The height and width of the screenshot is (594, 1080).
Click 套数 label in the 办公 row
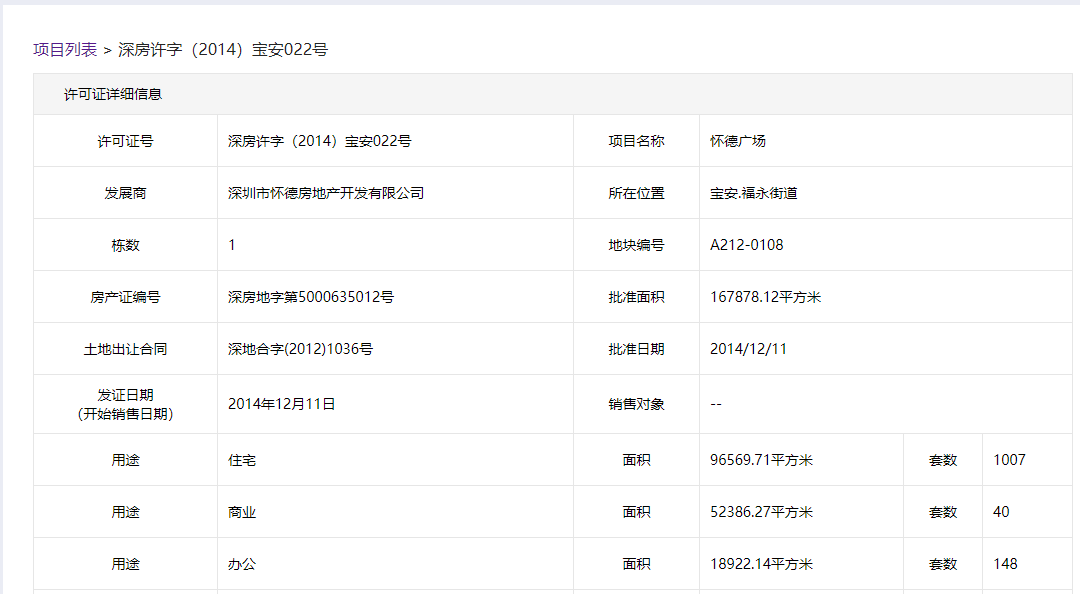click(943, 564)
